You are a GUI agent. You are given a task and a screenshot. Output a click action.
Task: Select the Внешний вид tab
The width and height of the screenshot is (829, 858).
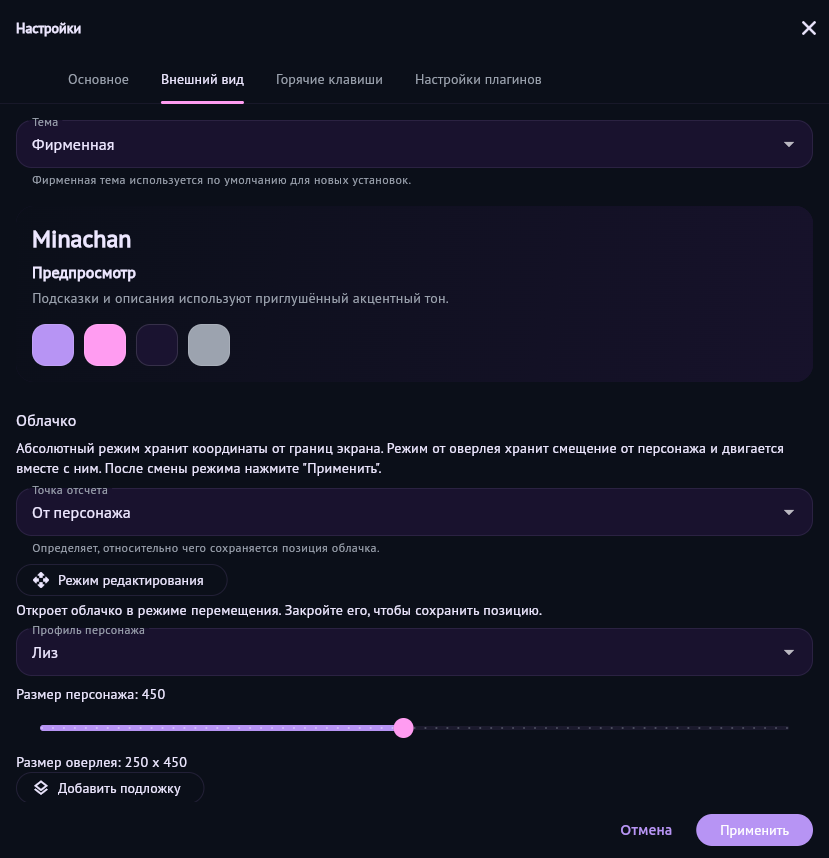pyautogui.click(x=202, y=80)
